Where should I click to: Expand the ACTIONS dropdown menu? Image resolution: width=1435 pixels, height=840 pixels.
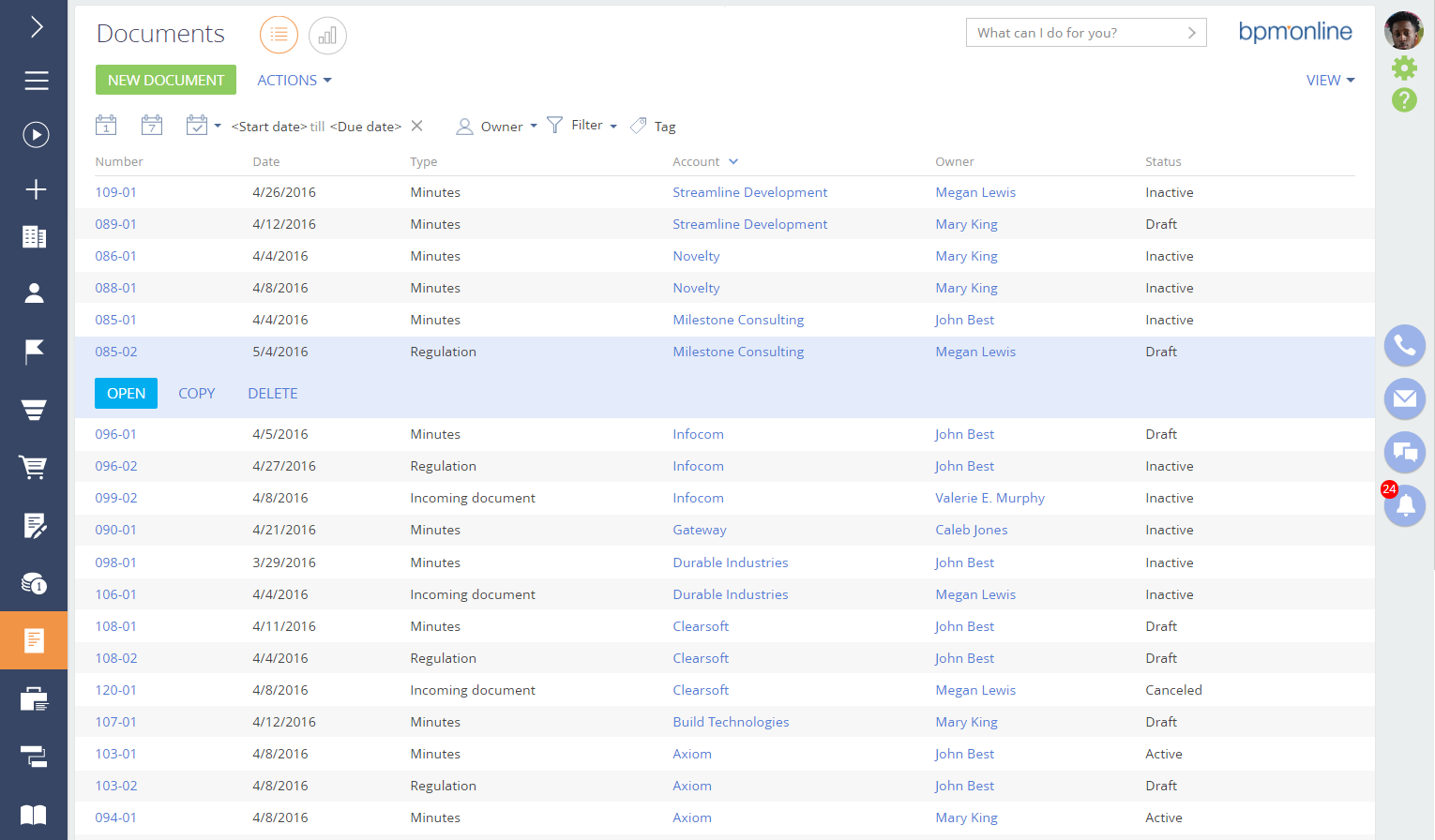pyautogui.click(x=295, y=81)
